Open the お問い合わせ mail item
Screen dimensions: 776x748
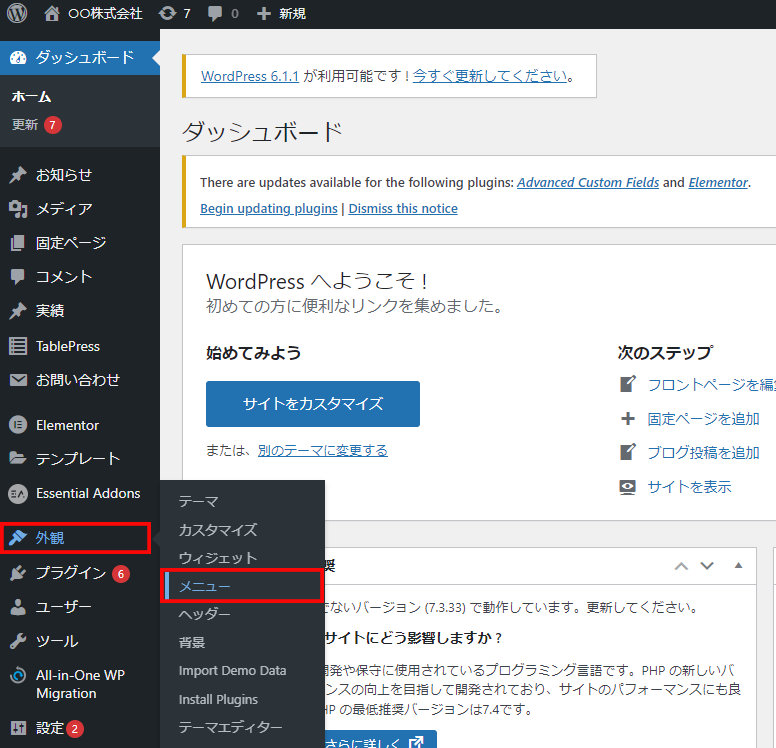[x=77, y=380]
